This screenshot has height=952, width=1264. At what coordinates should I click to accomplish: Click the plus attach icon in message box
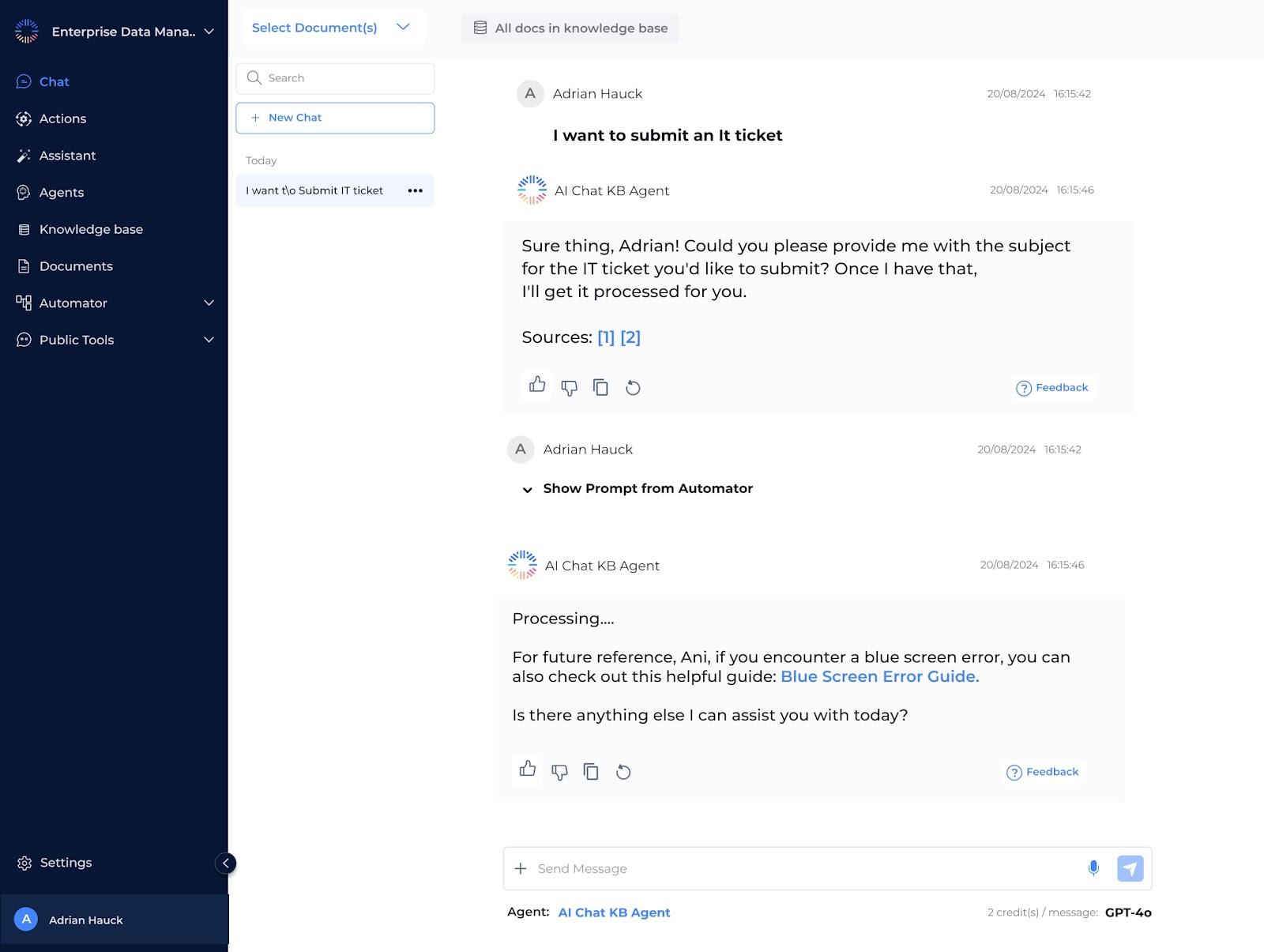click(521, 869)
